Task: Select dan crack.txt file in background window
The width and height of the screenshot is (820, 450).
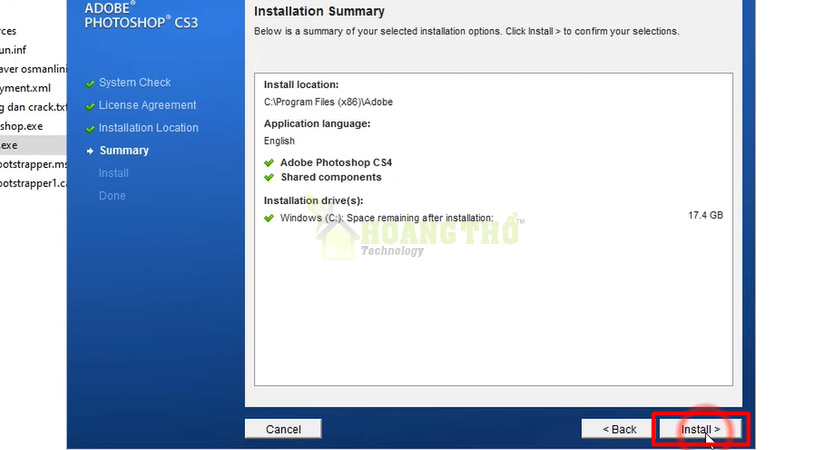Action: click(x=33, y=107)
